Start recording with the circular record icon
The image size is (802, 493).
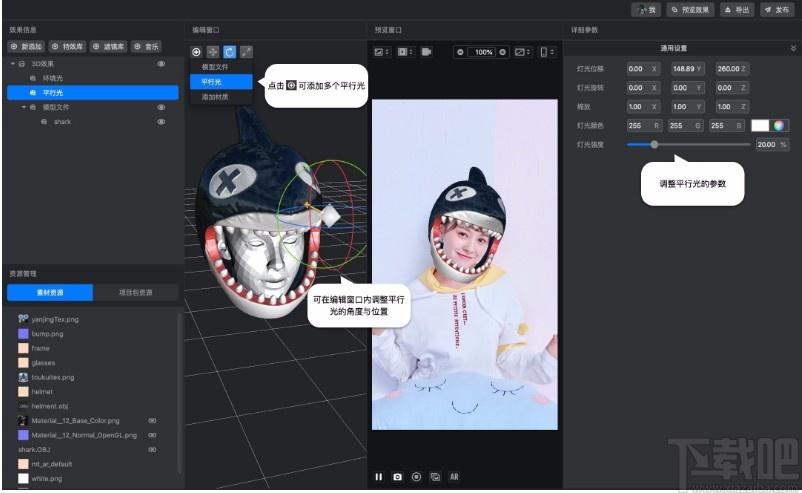point(416,477)
